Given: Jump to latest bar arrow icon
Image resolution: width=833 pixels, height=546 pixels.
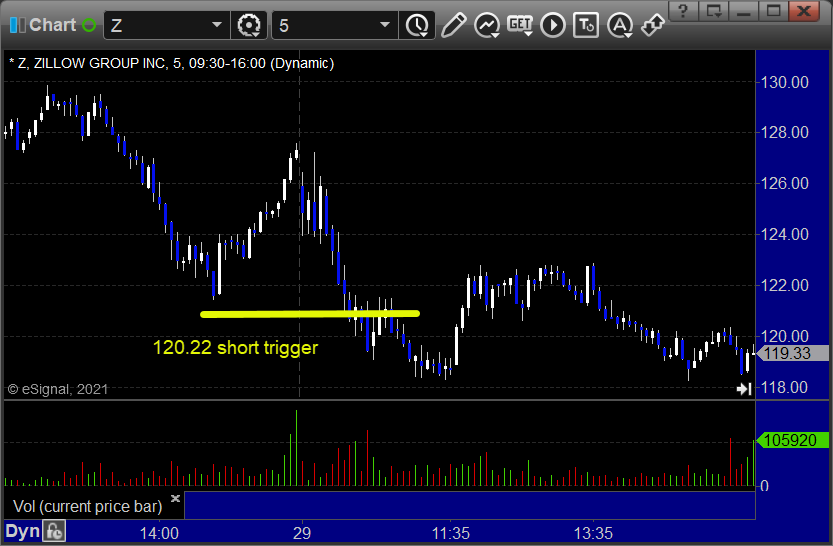Looking at the screenshot, I should click(744, 389).
